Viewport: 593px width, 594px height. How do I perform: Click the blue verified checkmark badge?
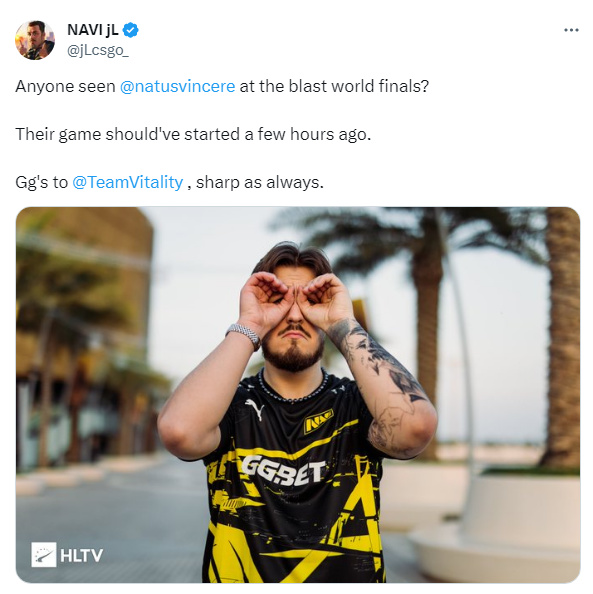click(x=131, y=30)
